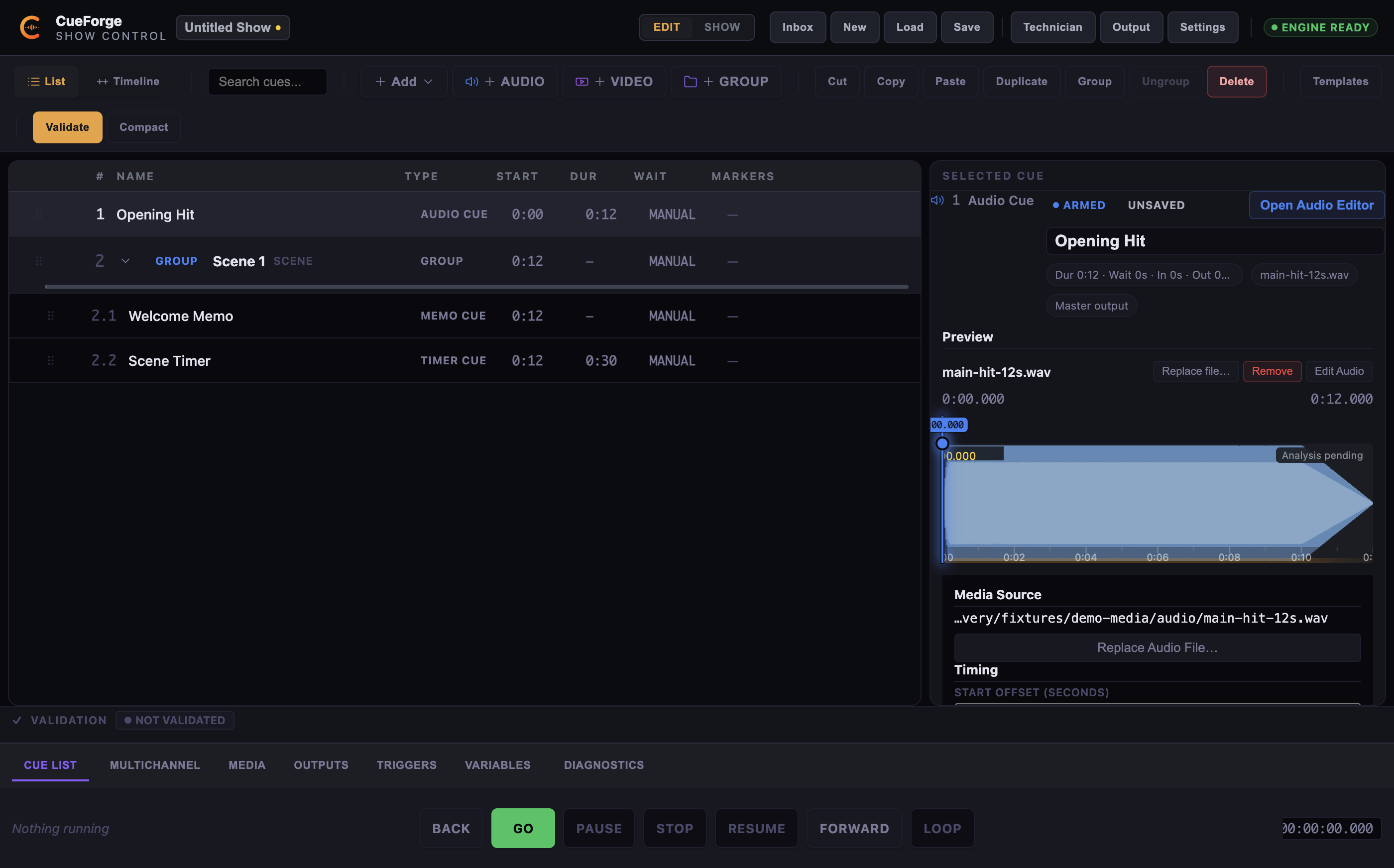
Task: Click the Opening Hit cue name field
Action: [x=1215, y=240]
